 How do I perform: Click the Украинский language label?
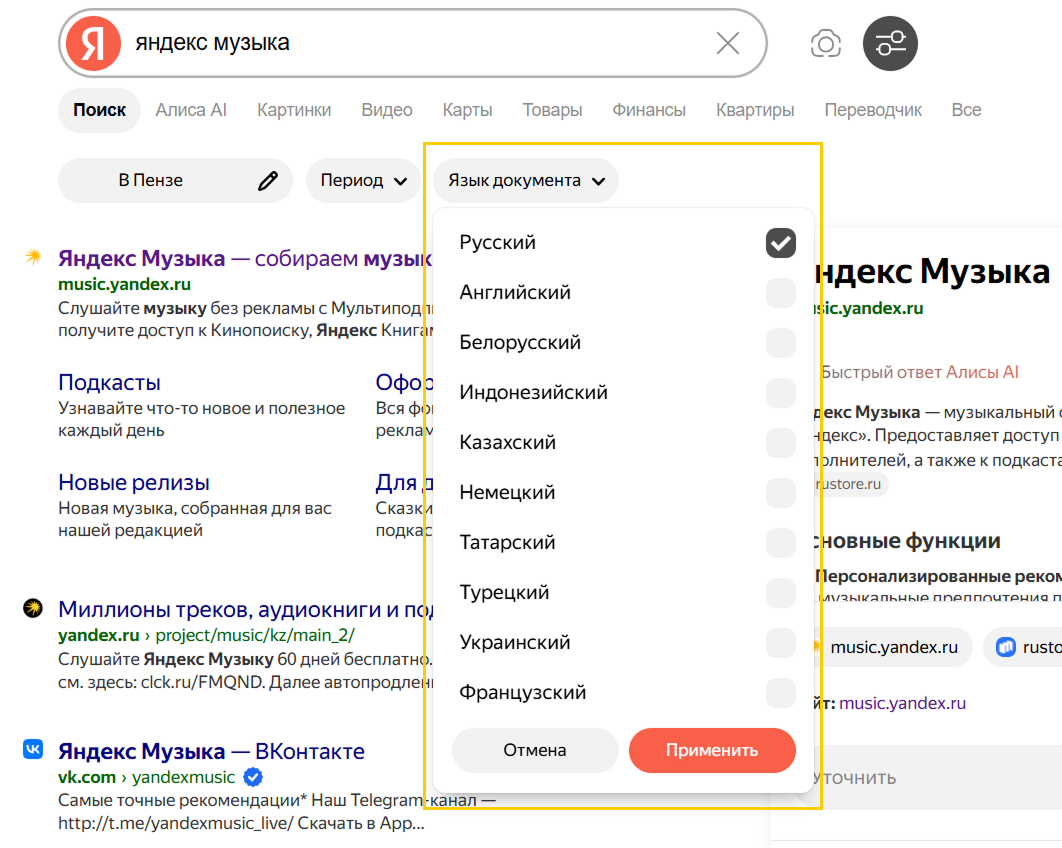click(x=515, y=643)
